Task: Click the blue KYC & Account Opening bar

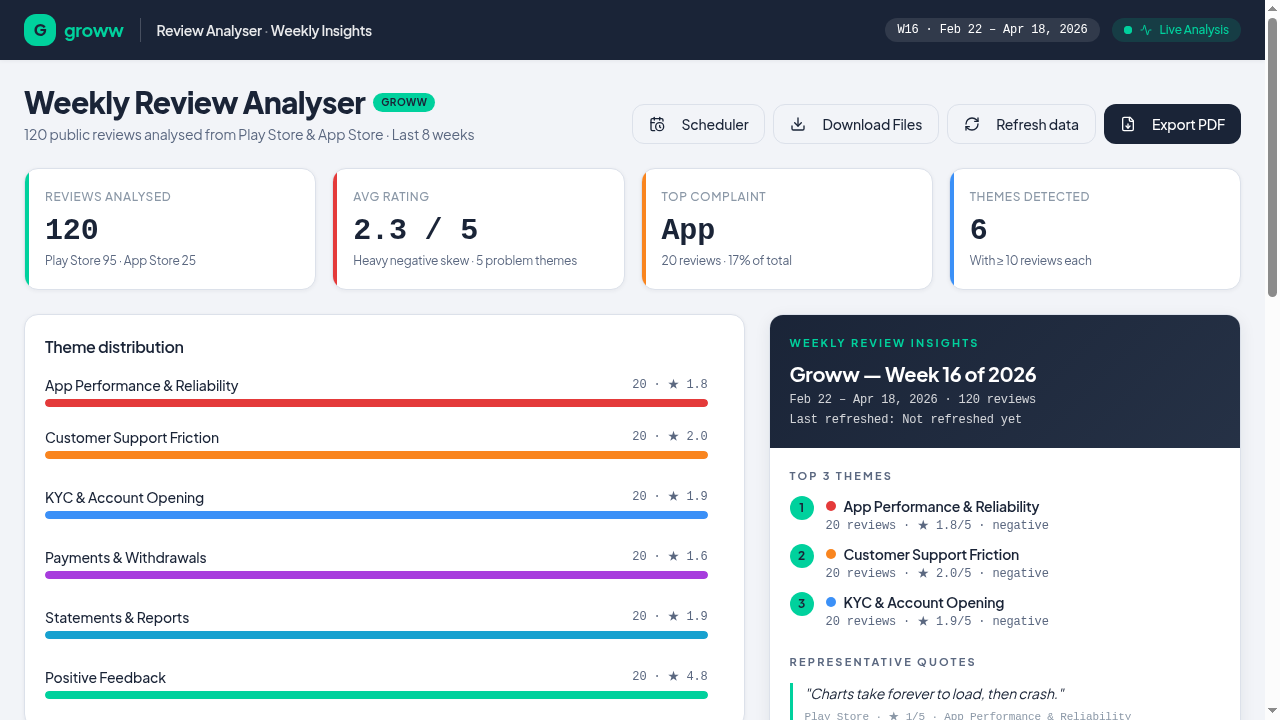Action: point(376,515)
